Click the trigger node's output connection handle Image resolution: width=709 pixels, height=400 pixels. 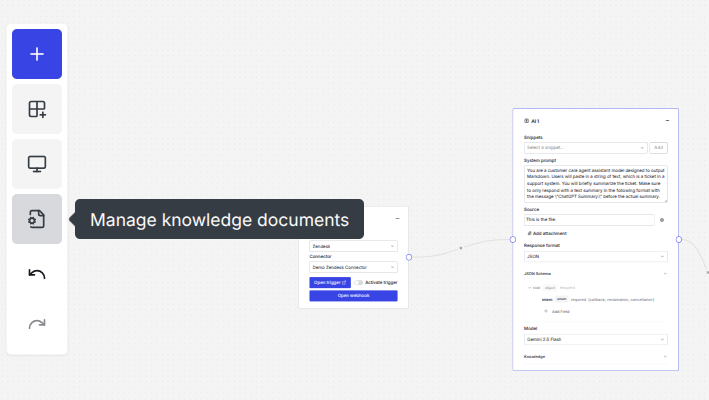click(x=409, y=257)
